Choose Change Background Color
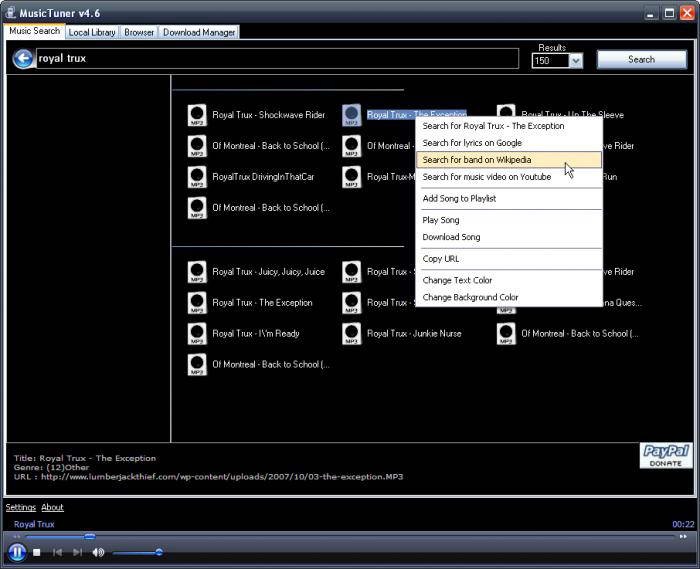Screen dimensions: 700x569 (509, 297)
